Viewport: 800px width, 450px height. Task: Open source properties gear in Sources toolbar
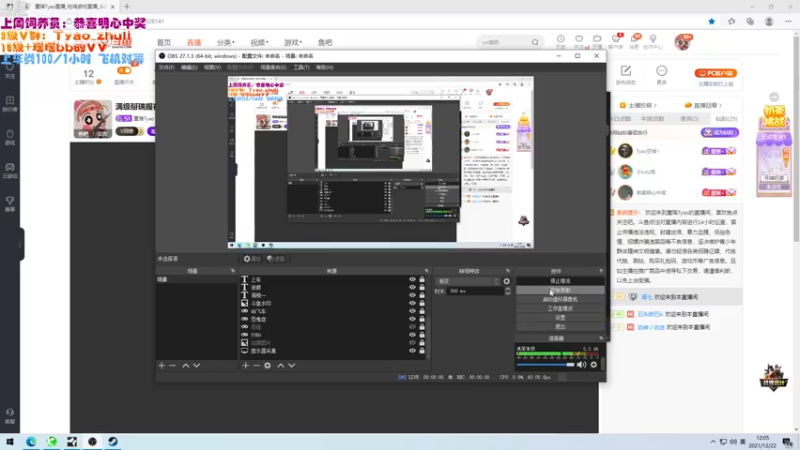click(x=267, y=365)
